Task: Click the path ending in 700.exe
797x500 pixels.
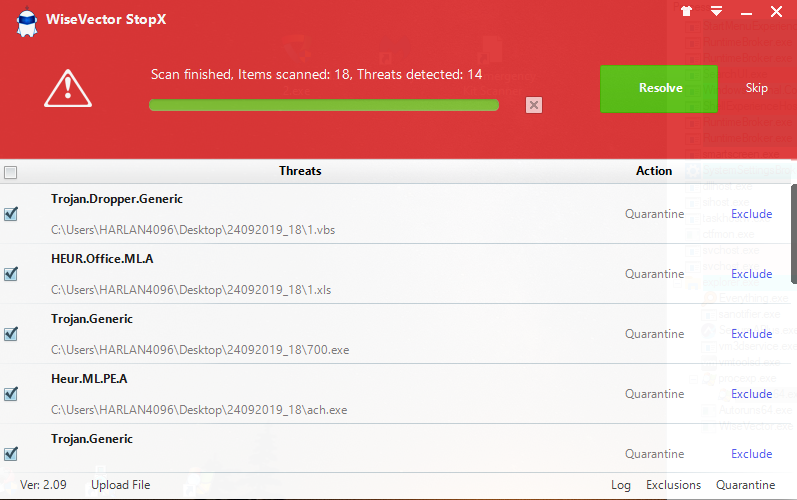Action: [x=200, y=350]
